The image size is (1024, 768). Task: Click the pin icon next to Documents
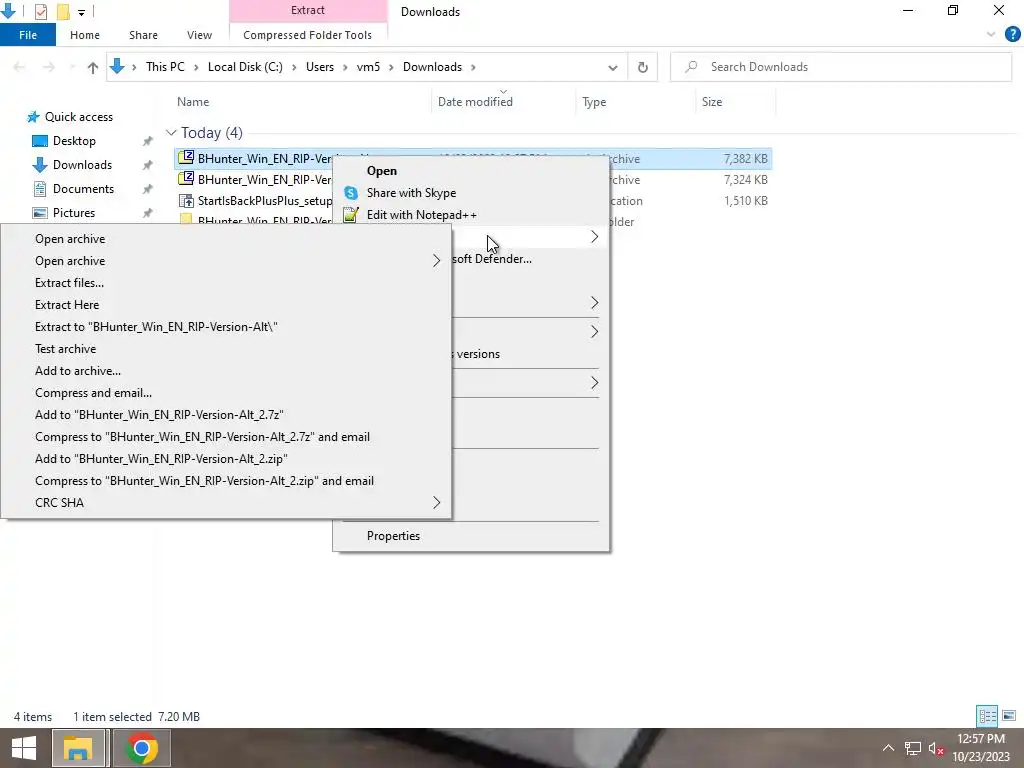[148, 189]
